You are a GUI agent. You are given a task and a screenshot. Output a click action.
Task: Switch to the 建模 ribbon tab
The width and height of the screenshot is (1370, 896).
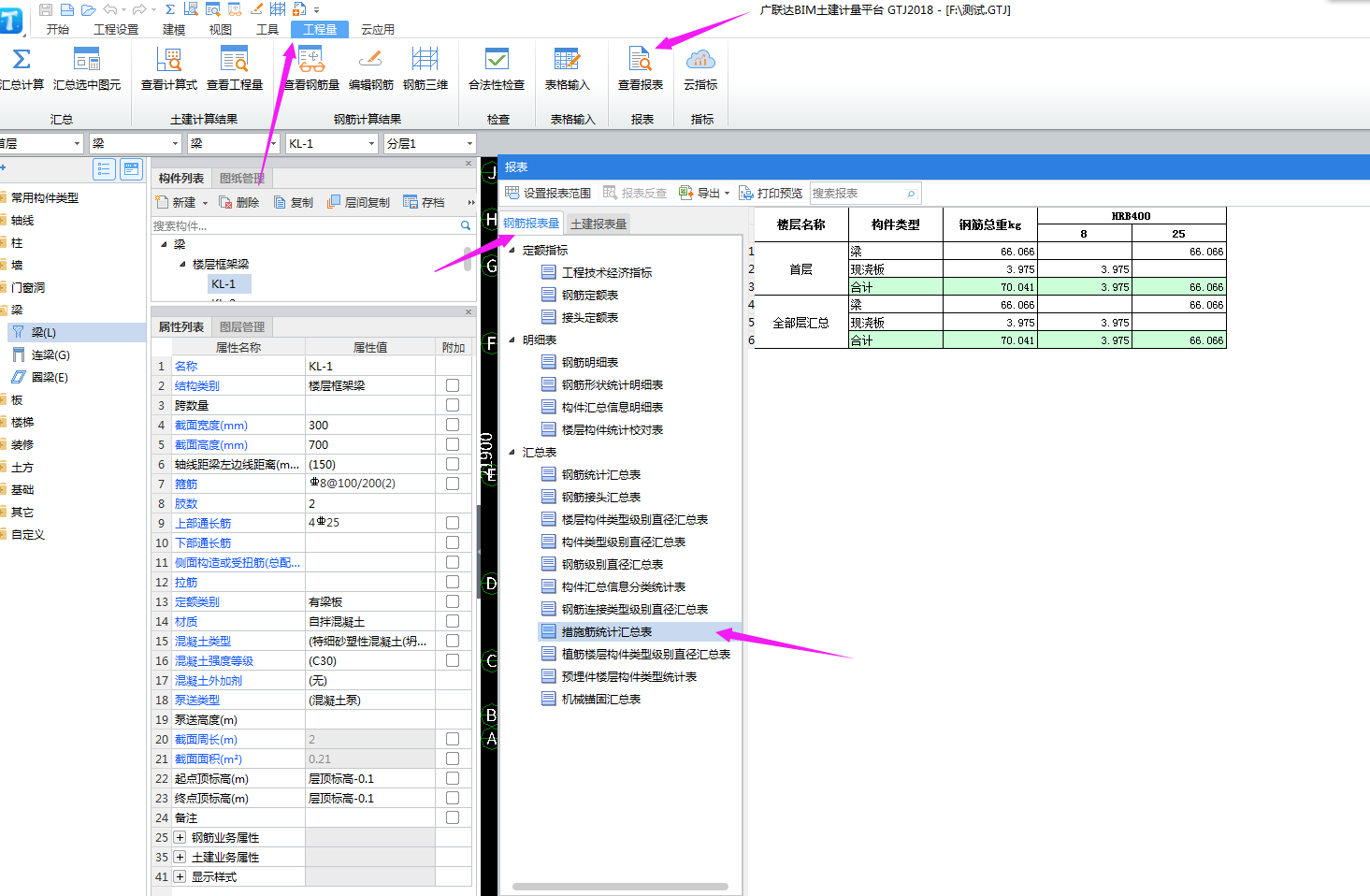coord(174,29)
